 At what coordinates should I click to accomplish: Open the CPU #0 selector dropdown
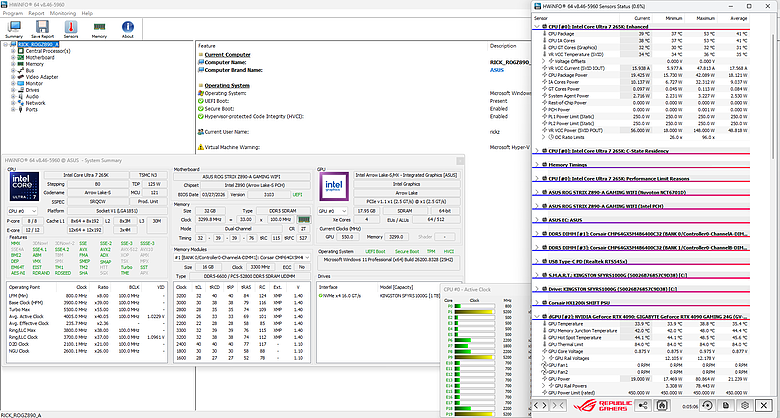point(23,211)
